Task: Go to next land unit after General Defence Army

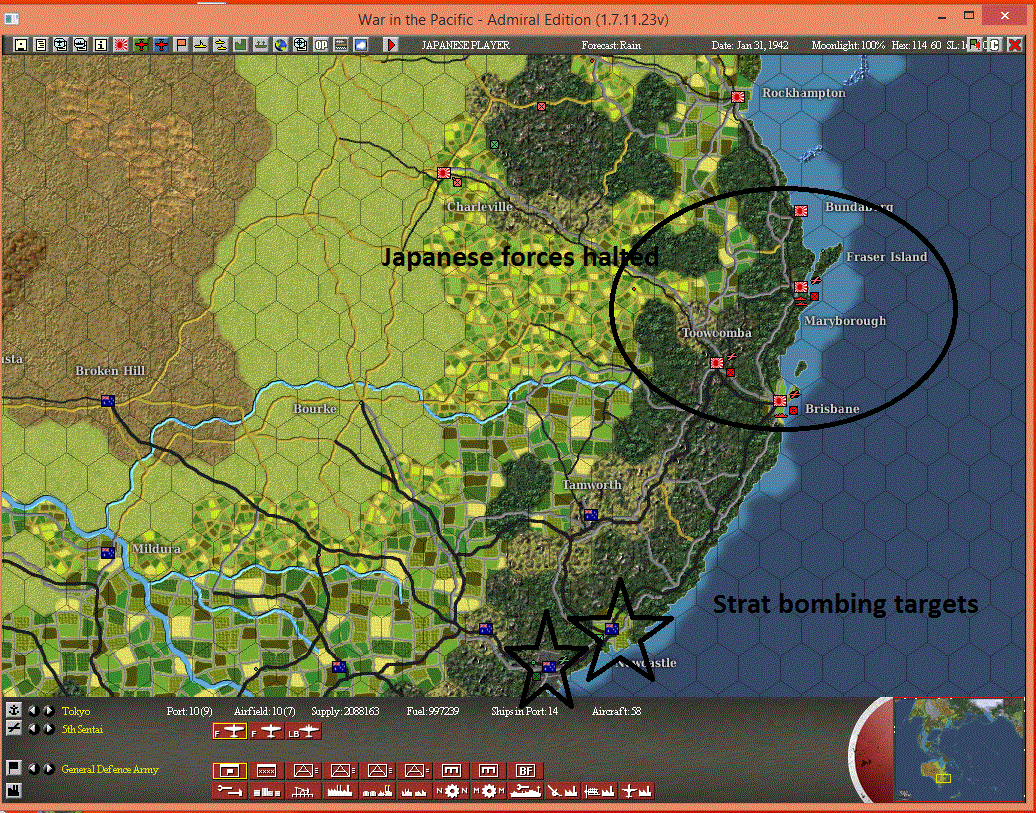Action: coord(49,769)
